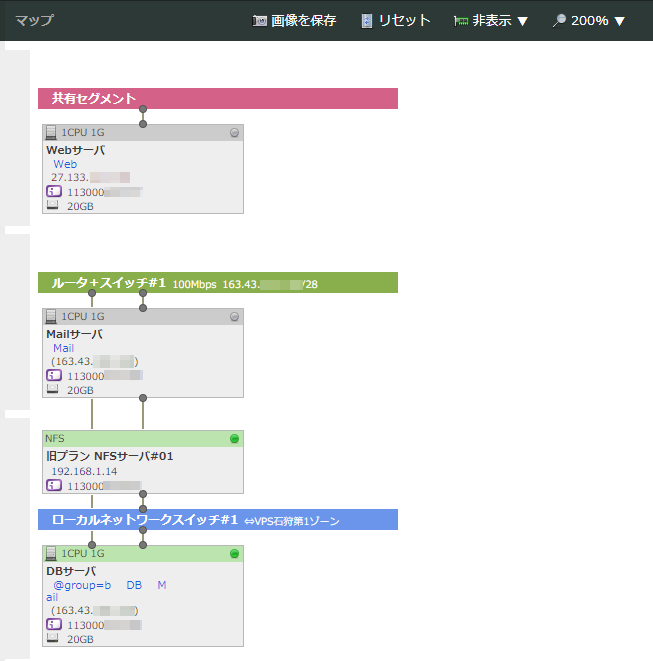
Task: Click the grey power status of Mail server
Action: tap(234, 316)
